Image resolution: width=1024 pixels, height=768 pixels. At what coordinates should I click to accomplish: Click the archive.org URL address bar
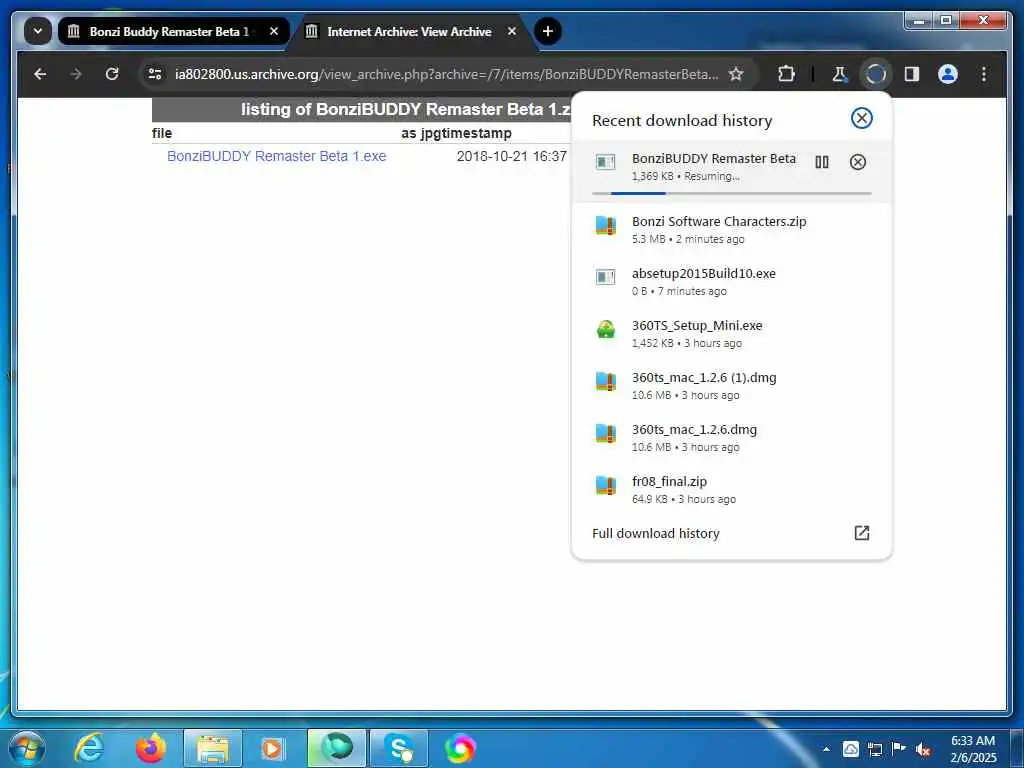point(446,74)
